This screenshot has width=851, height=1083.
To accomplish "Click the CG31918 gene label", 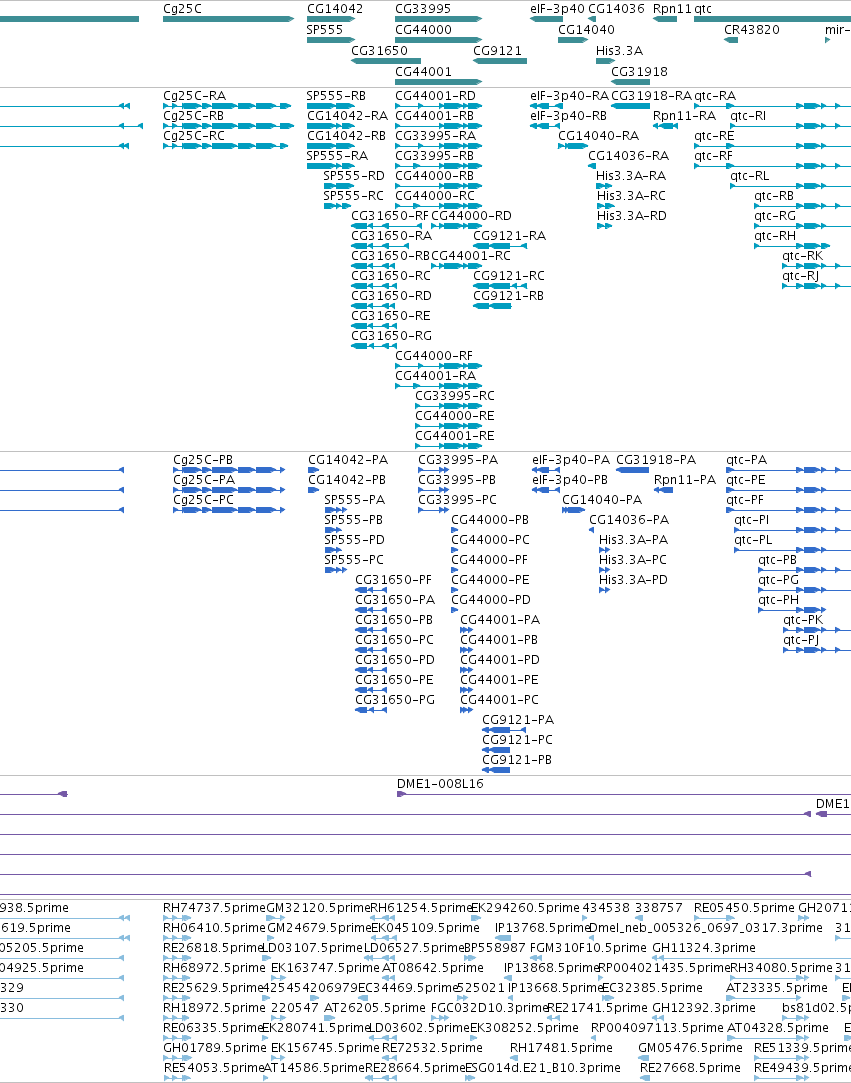I will [640, 71].
